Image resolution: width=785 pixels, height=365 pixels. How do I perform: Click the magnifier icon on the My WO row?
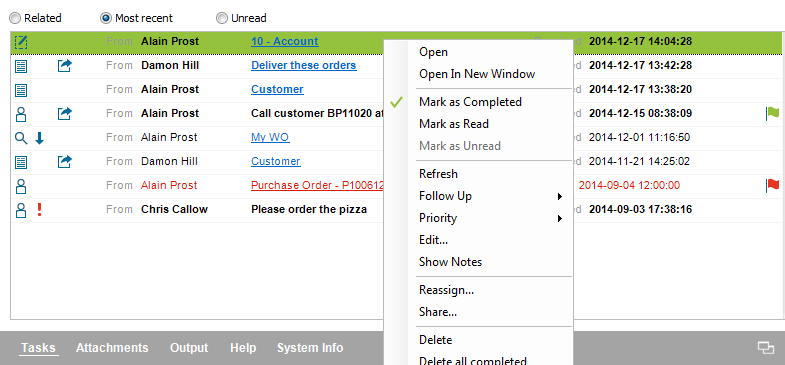tap(21, 138)
